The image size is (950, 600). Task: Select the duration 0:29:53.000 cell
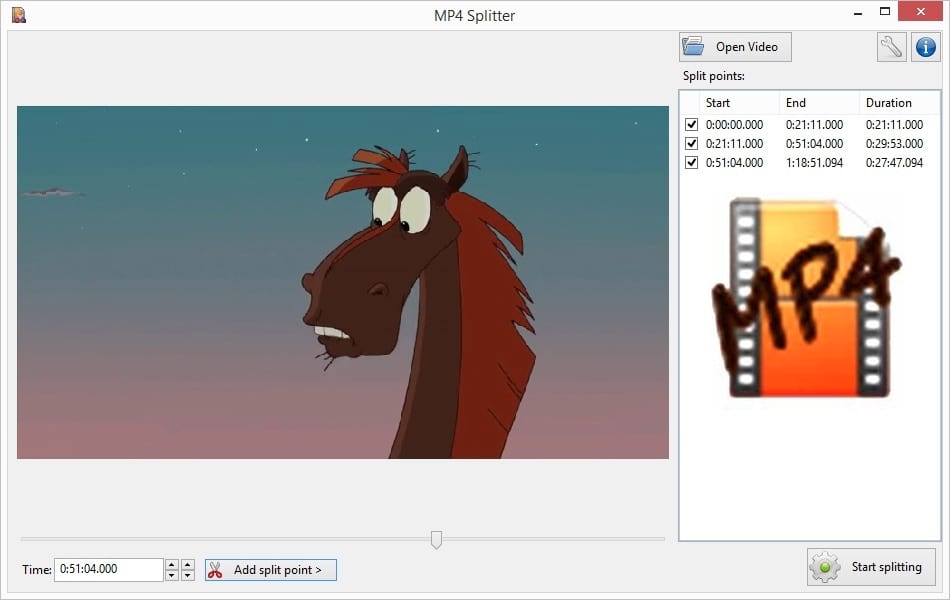894,144
